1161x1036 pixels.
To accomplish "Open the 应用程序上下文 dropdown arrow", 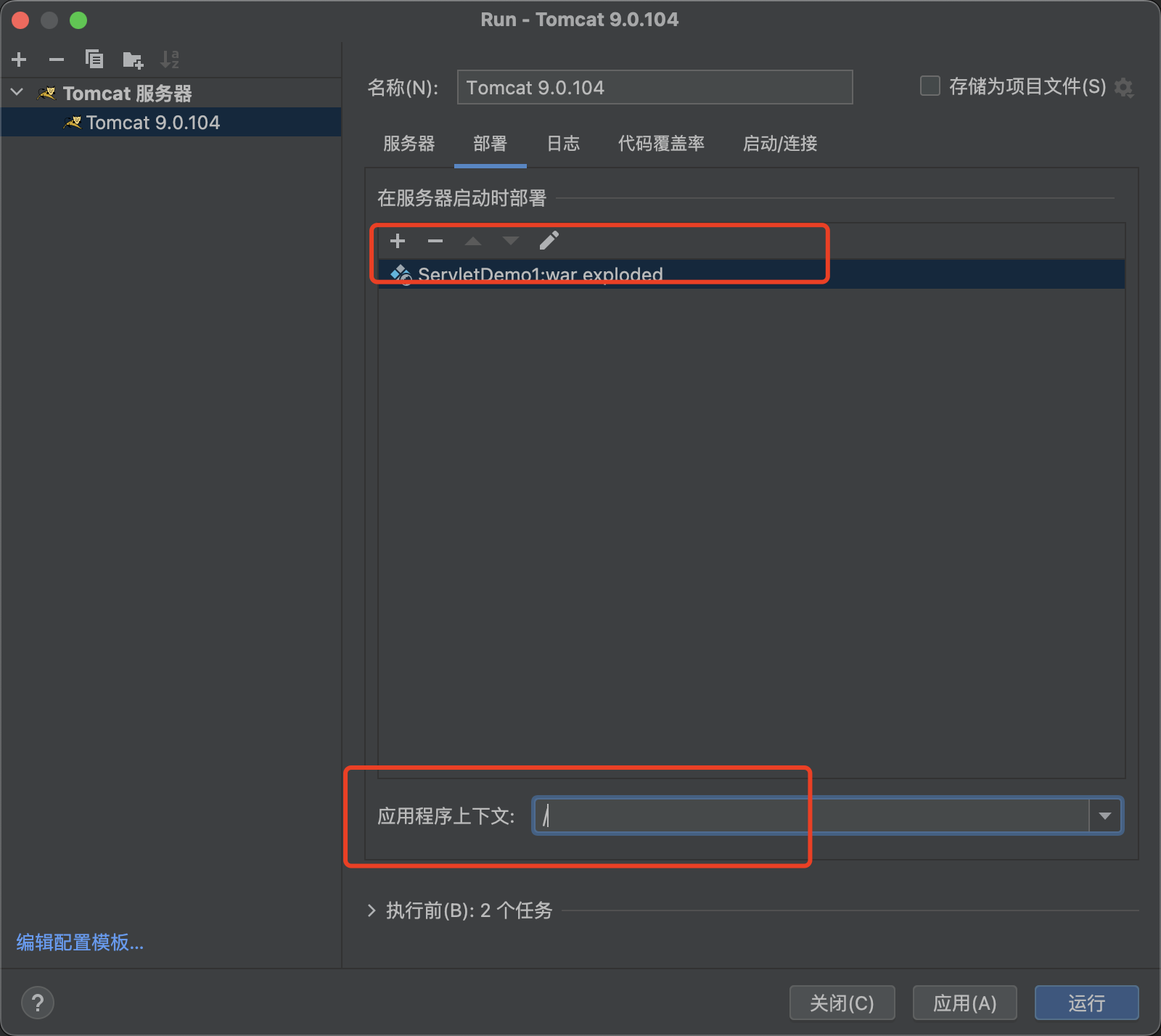I will pos(1105,816).
